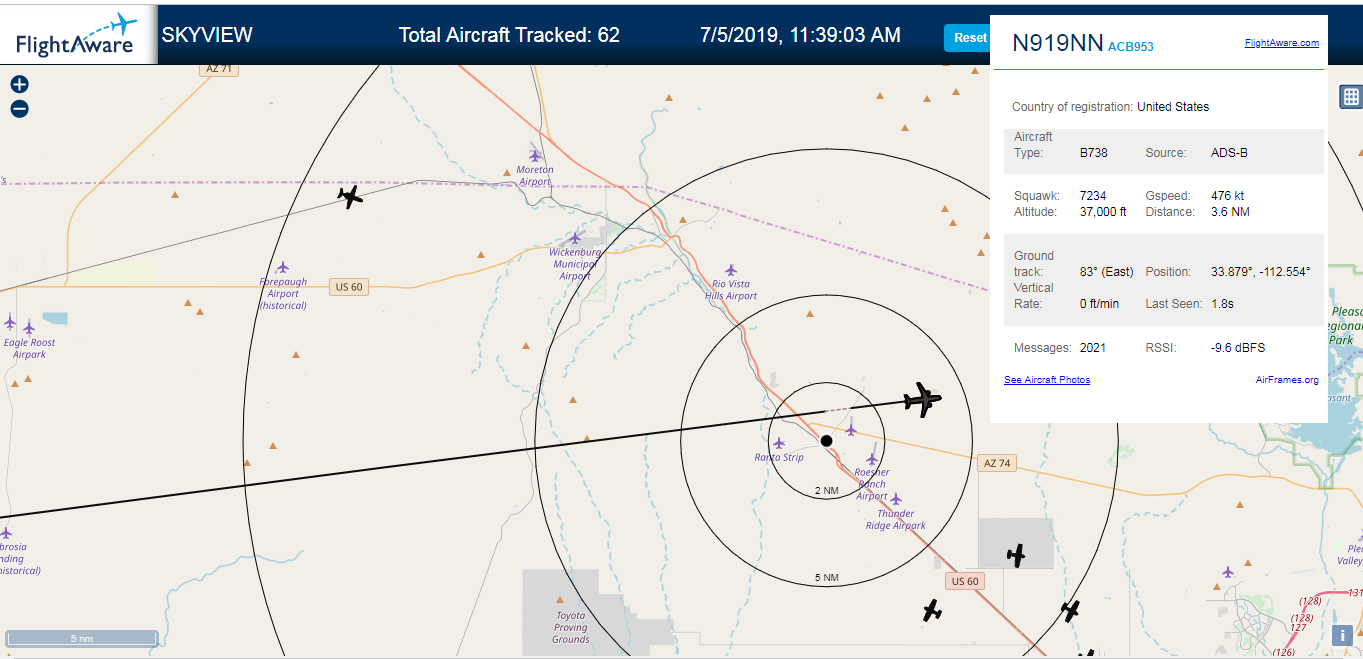Click the FlightAware logo
This screenshot has height=659, width=1363.
76,35
